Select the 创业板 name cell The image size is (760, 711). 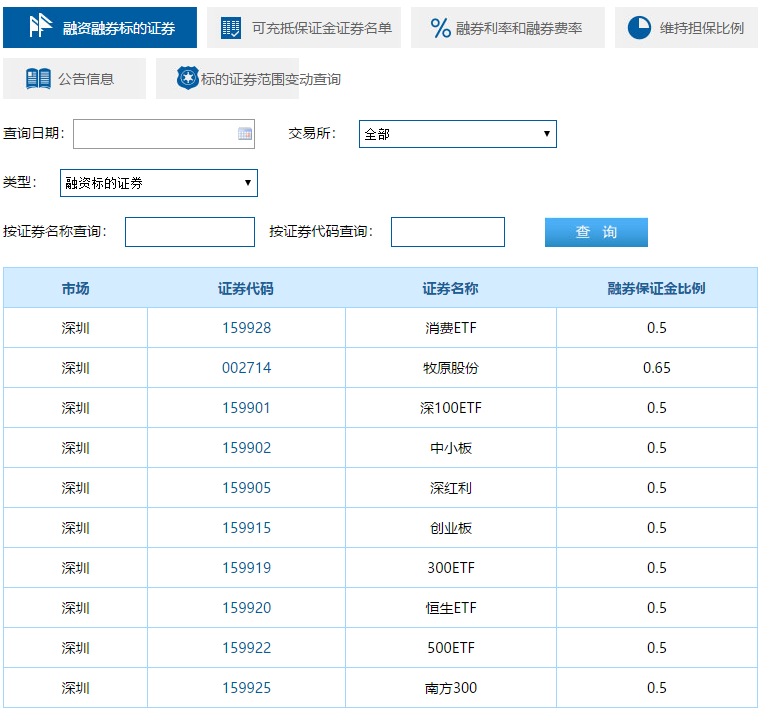tap(451, 528)
